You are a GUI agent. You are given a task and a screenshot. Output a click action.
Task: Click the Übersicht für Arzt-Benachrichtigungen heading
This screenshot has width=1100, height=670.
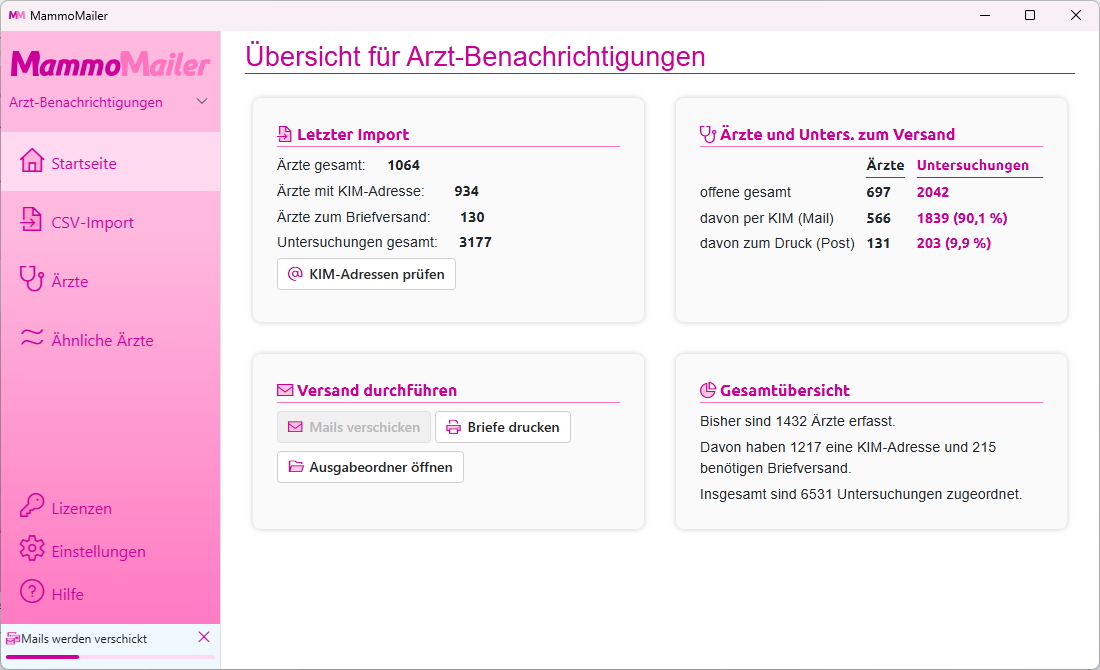click(x=476, y=56)
